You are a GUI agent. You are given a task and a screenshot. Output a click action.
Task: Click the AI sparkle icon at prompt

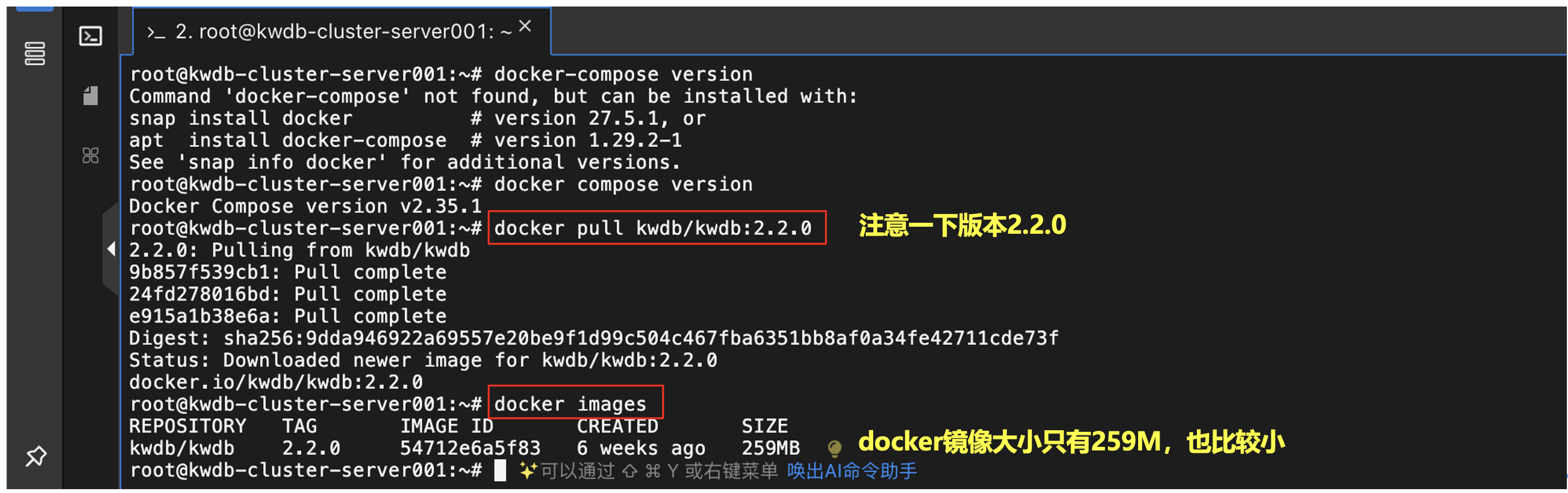tap(528, 470)
